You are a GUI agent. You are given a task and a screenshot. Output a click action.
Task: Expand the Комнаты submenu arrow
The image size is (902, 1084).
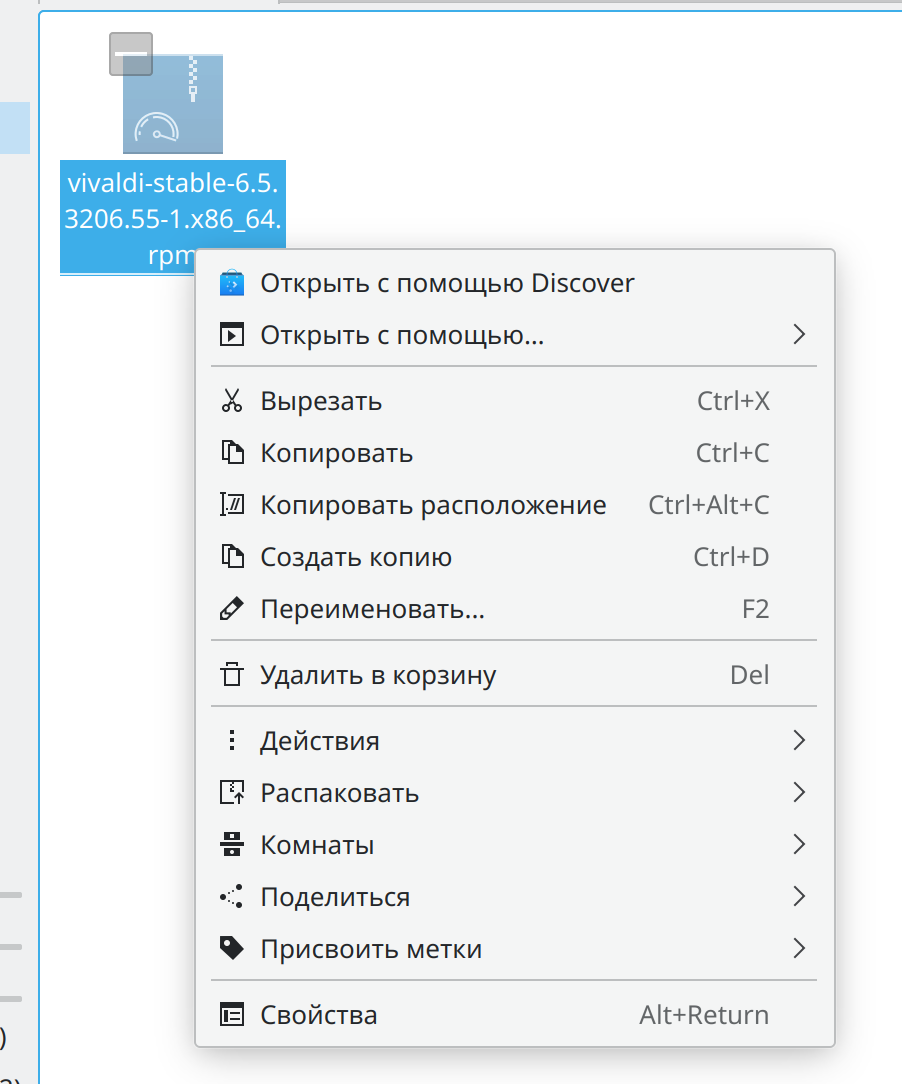[798, 845]
